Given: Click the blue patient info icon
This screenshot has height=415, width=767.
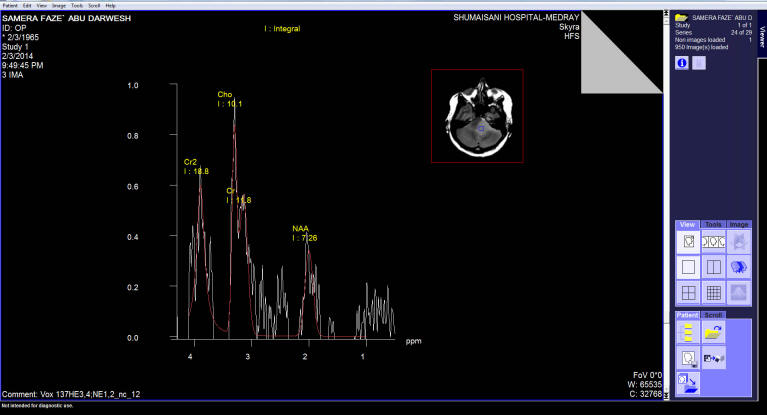Looking at the screenshot, I should pyautogui.click(x=681, y=62).
